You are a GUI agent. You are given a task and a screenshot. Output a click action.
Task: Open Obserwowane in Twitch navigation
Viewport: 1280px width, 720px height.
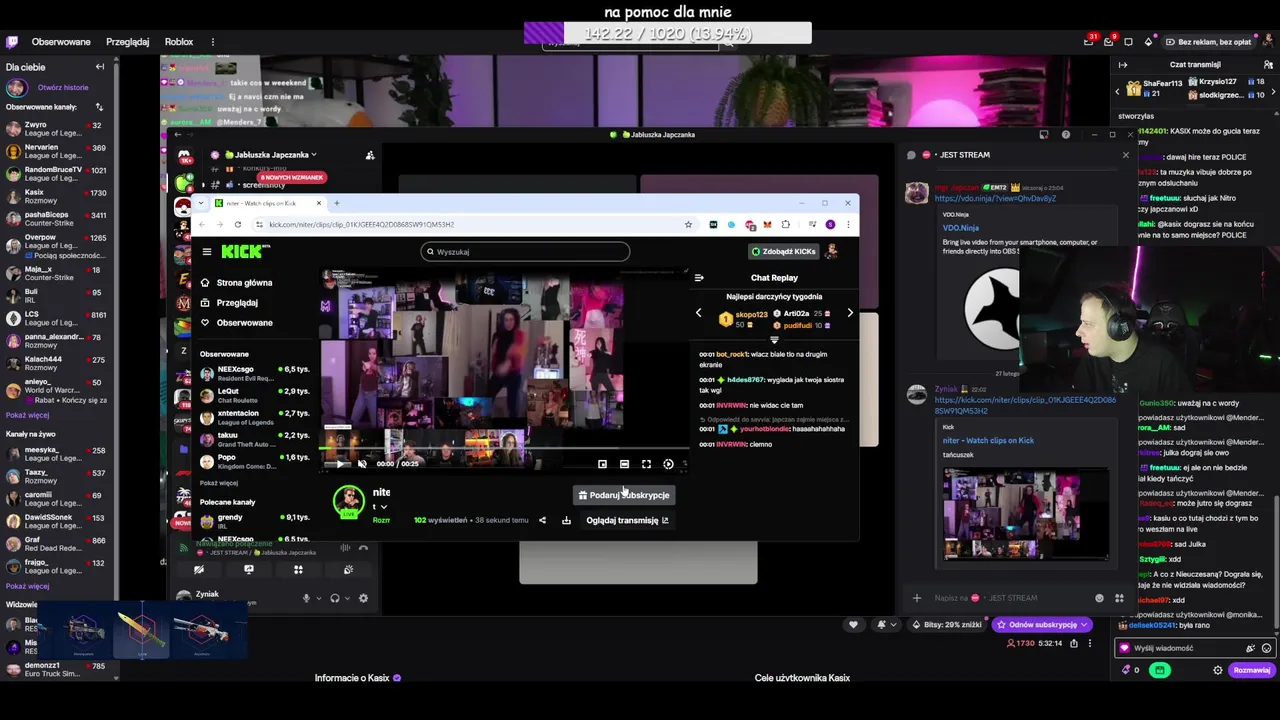[x=61, y=42]
